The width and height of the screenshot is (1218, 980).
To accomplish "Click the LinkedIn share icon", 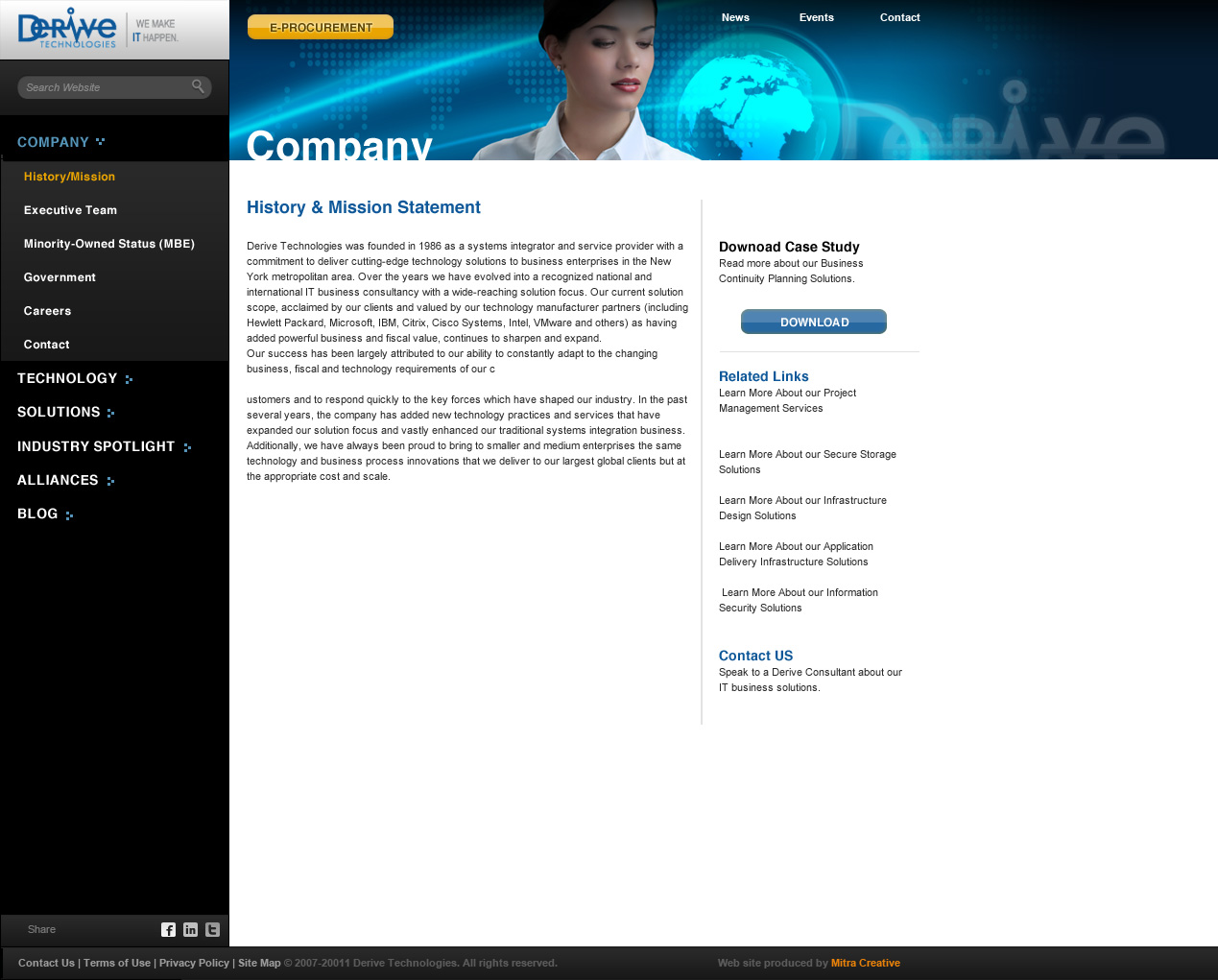I will point(190,929).
